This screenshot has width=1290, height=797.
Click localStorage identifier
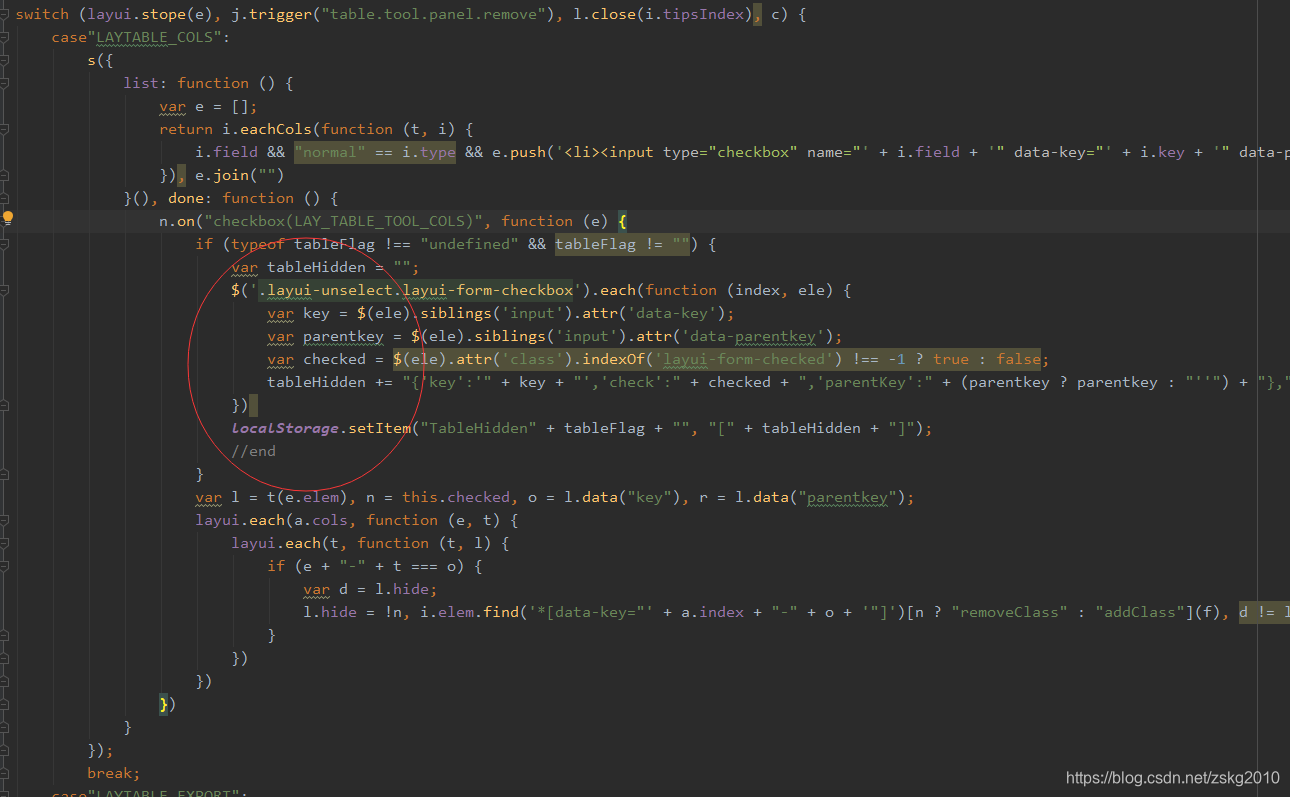(285, 428)
